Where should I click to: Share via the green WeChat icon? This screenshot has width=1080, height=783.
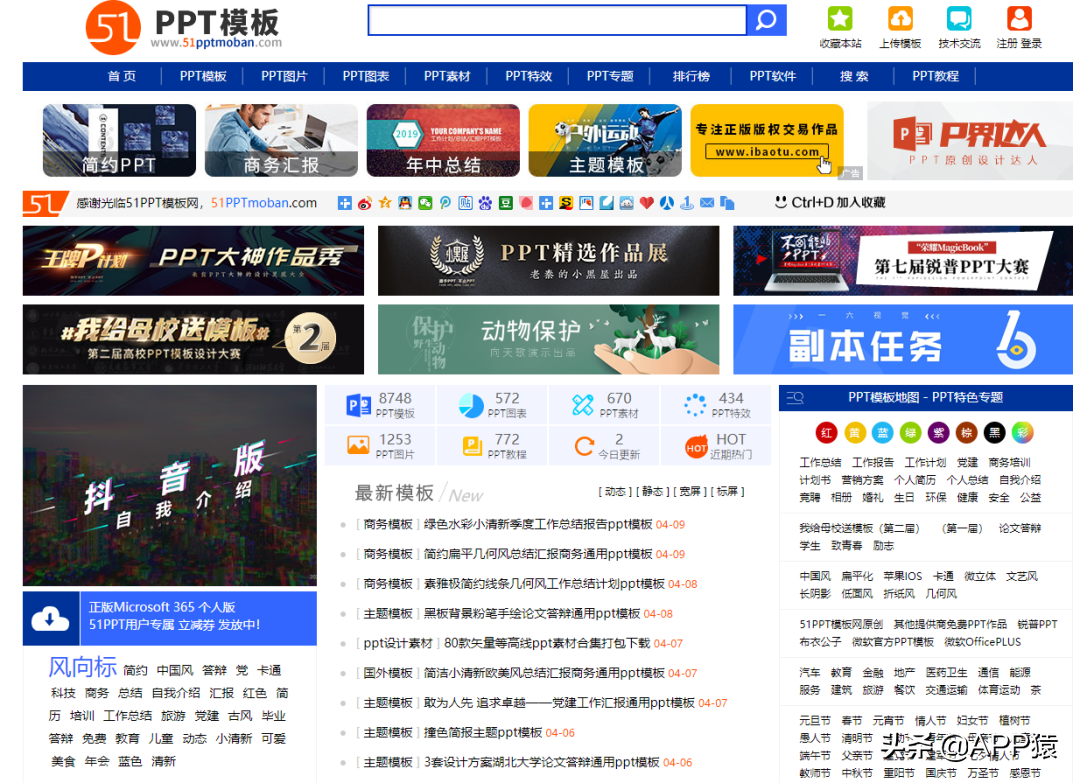click(x=425, y=203)
